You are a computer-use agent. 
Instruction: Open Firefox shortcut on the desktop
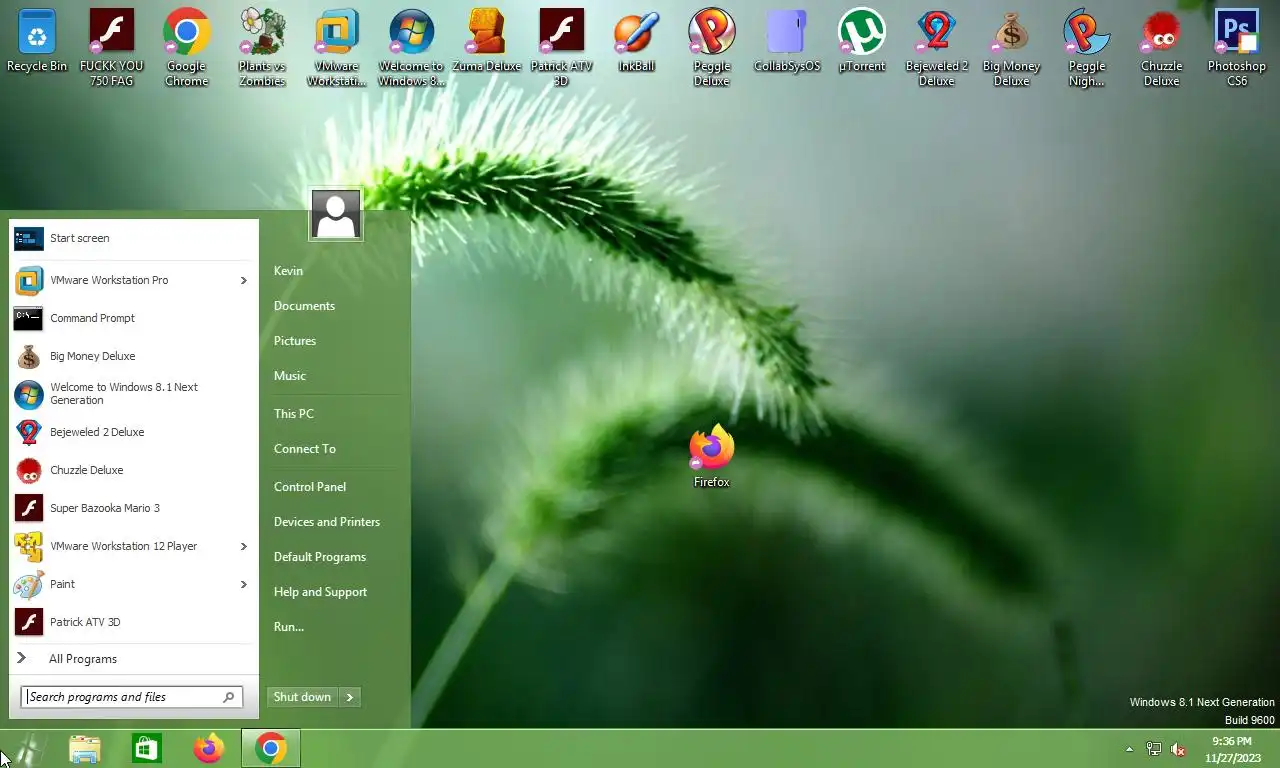tap(712, 457)
